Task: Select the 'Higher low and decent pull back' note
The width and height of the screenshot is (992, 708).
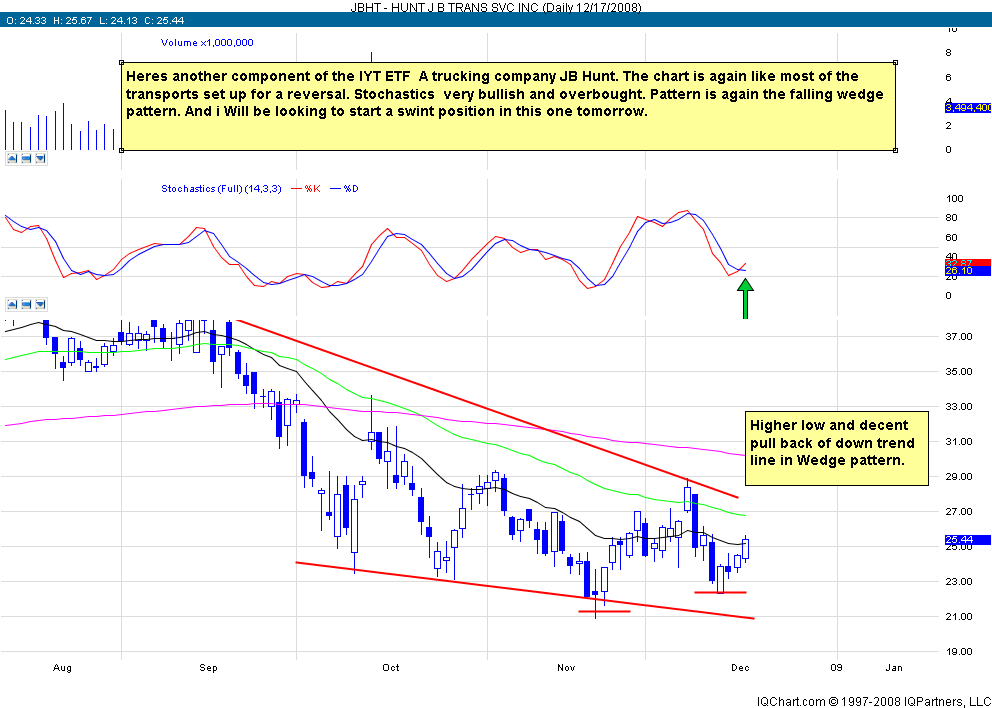Action: 836,448
